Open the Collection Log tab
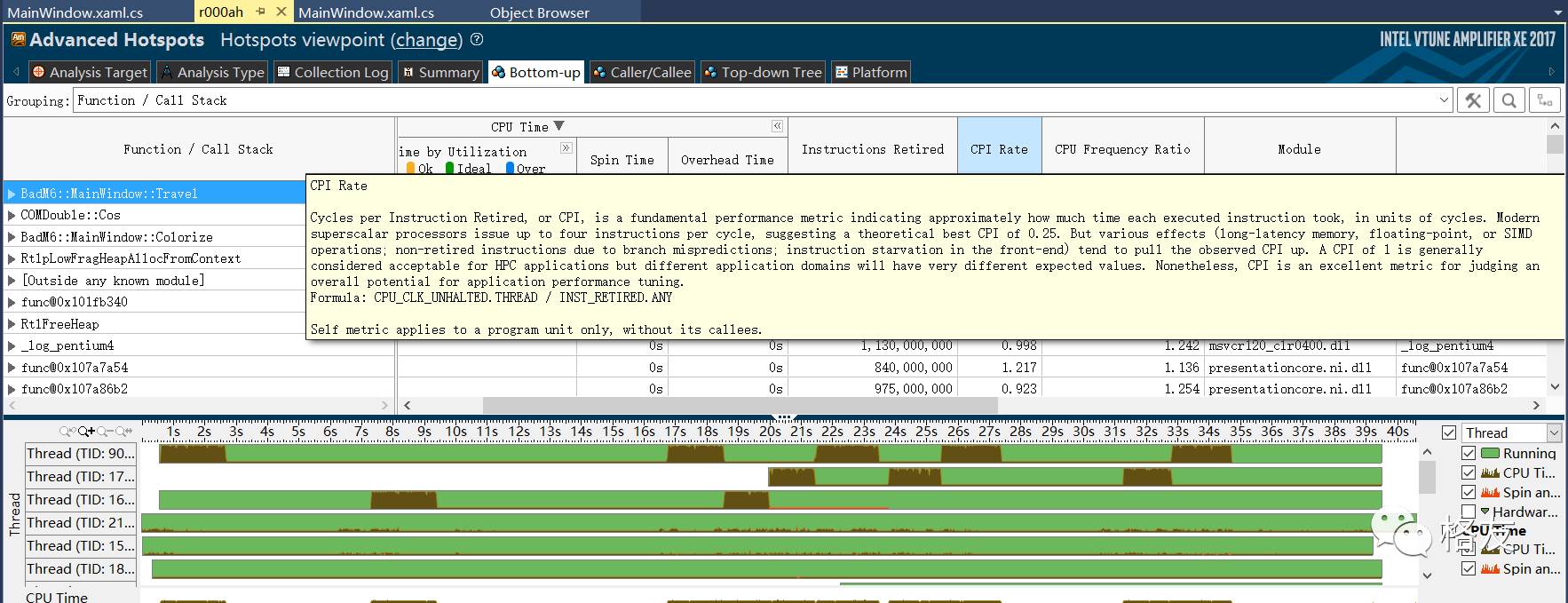The width and height of the screenshot is (1568, 603). pos(332,72)
